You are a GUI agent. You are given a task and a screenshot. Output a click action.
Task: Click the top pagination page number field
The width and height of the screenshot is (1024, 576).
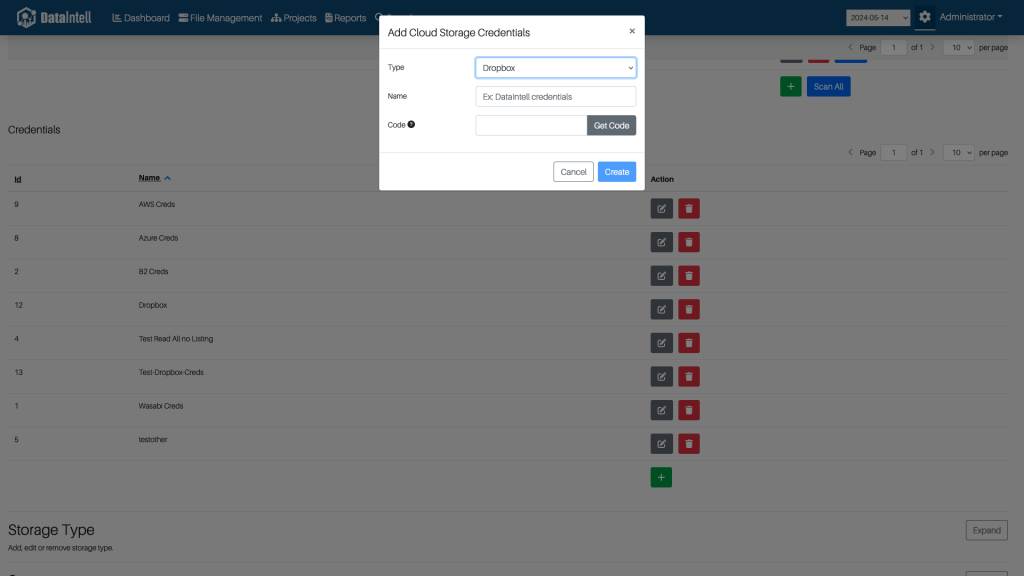893,48
